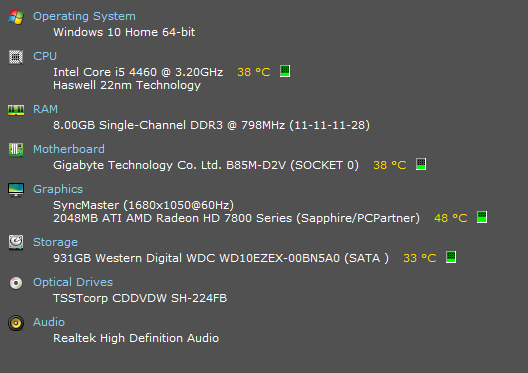
Task: Click the Graphics monitor icon
Action: pyautogui.click(x=16, y=190)
